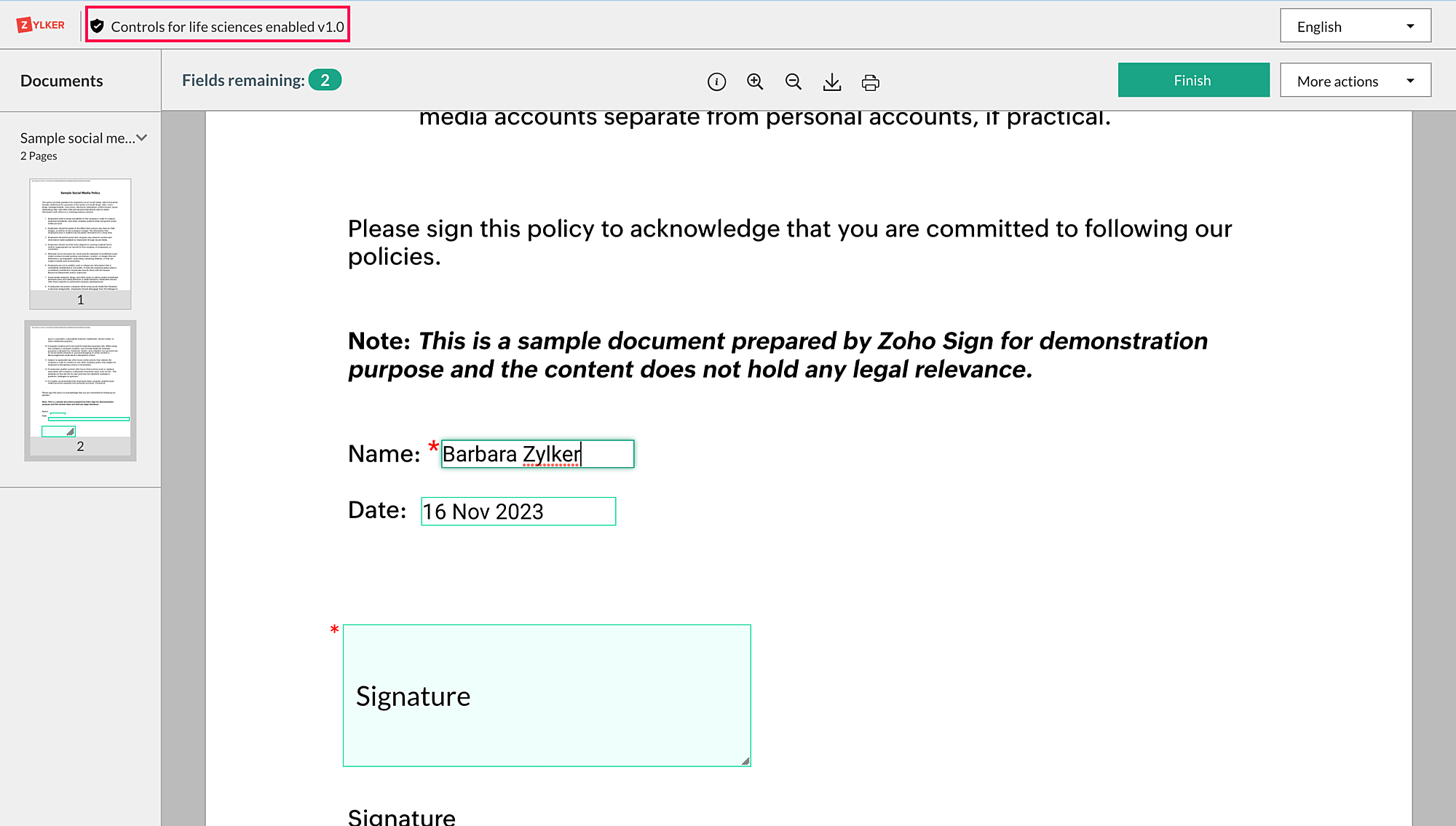Image resolution: width=1456 pixels, height=826 pixels.
Task: Click the Date field
Action: (518, 512)
